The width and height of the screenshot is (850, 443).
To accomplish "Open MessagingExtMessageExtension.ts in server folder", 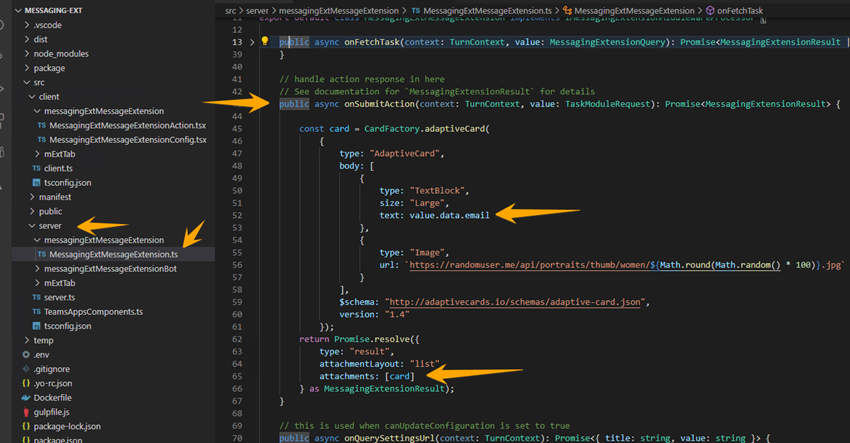I will point(113,254).
